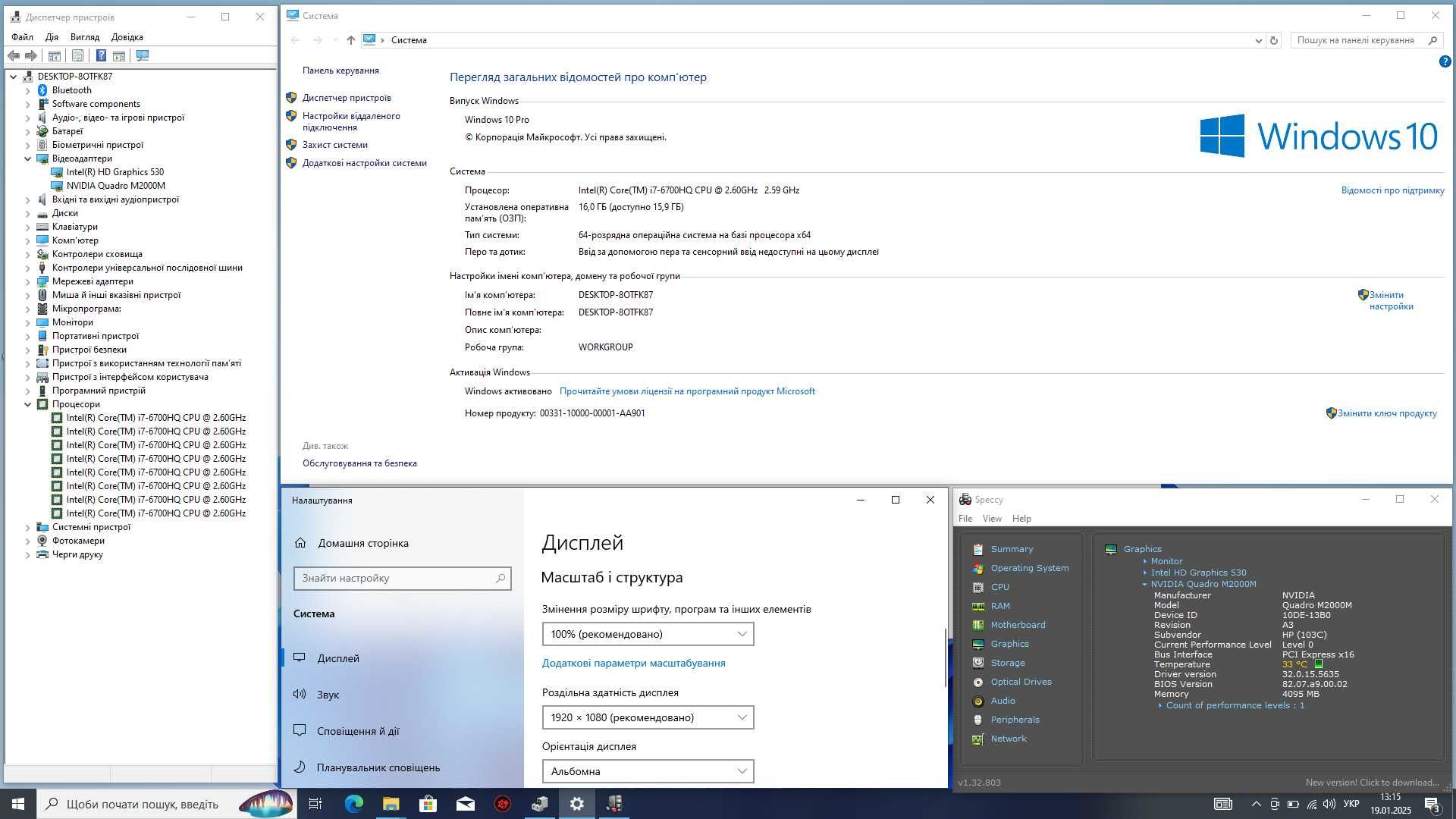Click the Пошук на панелі керування field

click(x=1365, y=40)
